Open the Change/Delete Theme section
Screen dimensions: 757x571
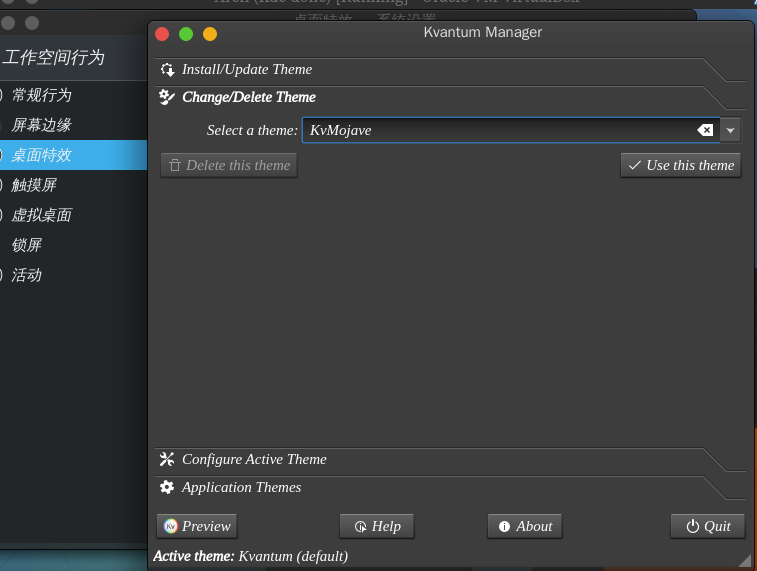coord(449,97)
